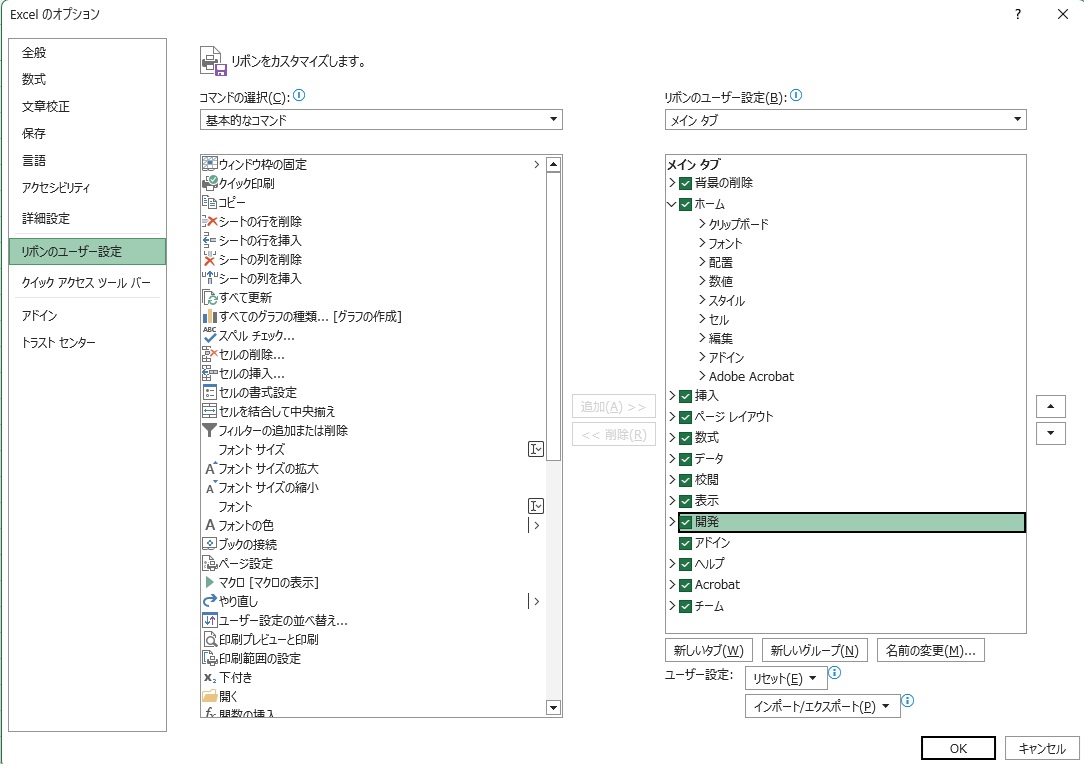1084x764 pixels.
Task: Click the 新しいタブ button
Action: (x=709, y=650)
